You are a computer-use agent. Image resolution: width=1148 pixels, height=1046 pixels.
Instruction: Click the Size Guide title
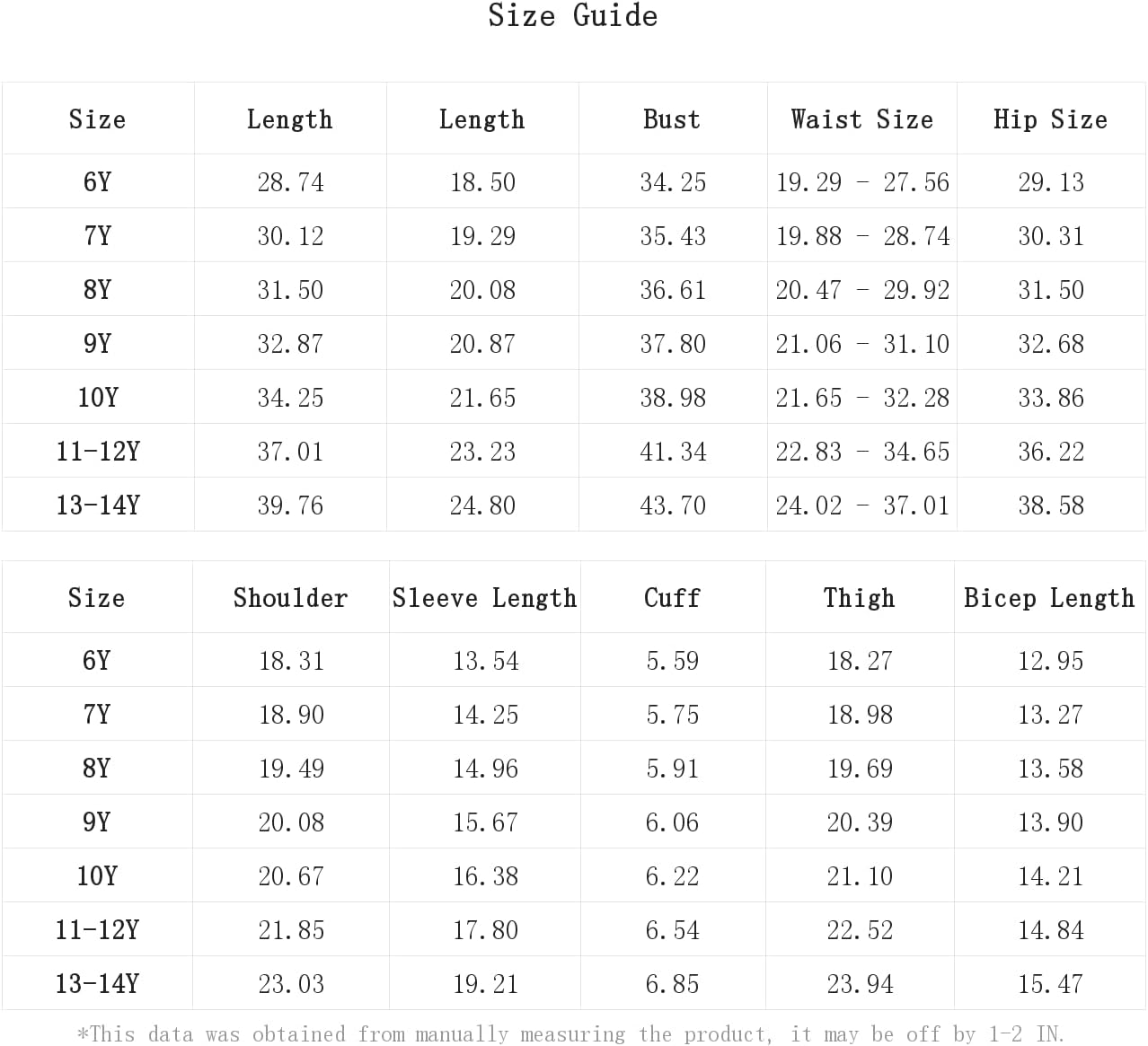click(x=573, y=16)
